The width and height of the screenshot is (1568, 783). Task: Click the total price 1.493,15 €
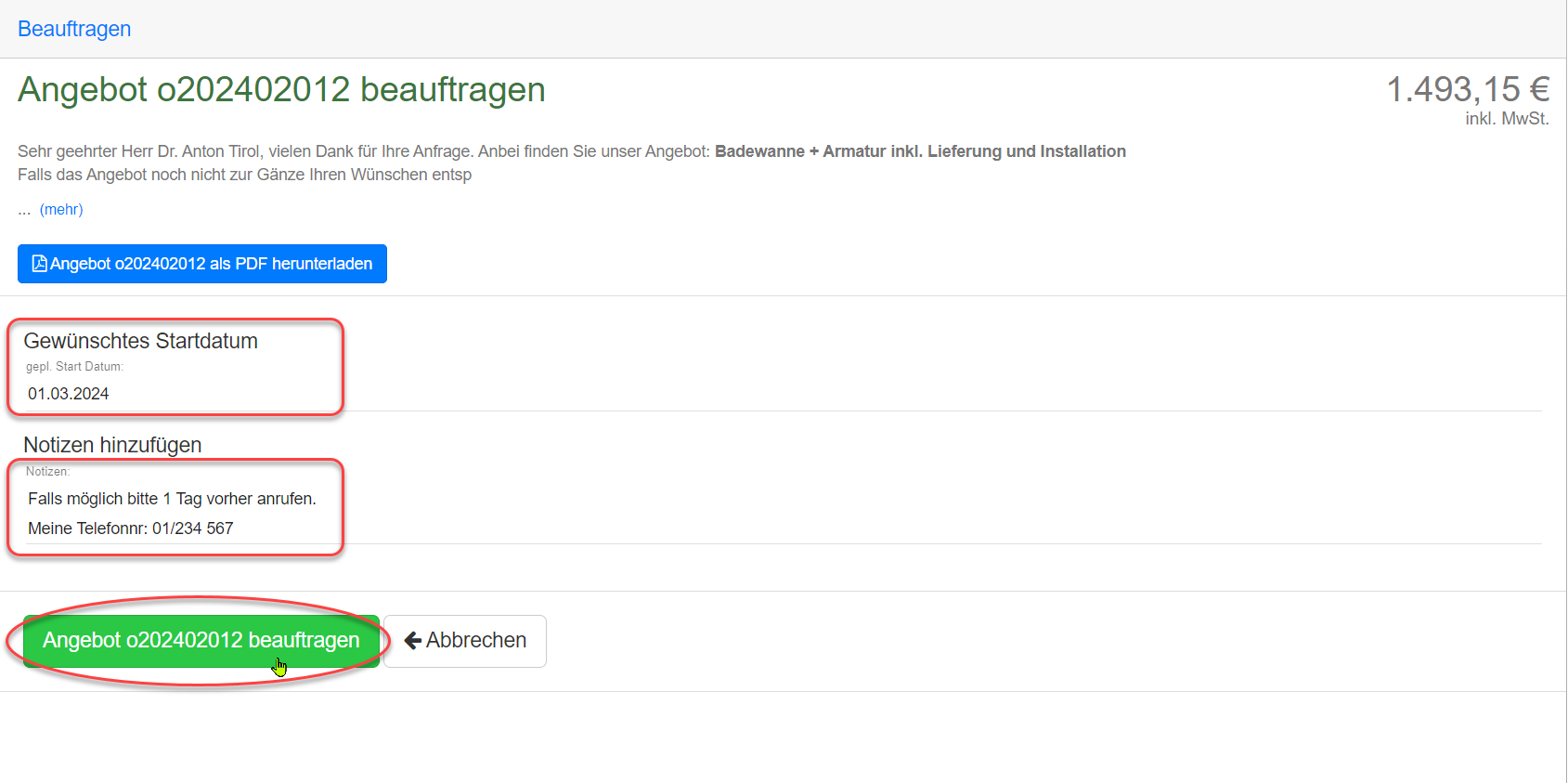[1468, 89]
